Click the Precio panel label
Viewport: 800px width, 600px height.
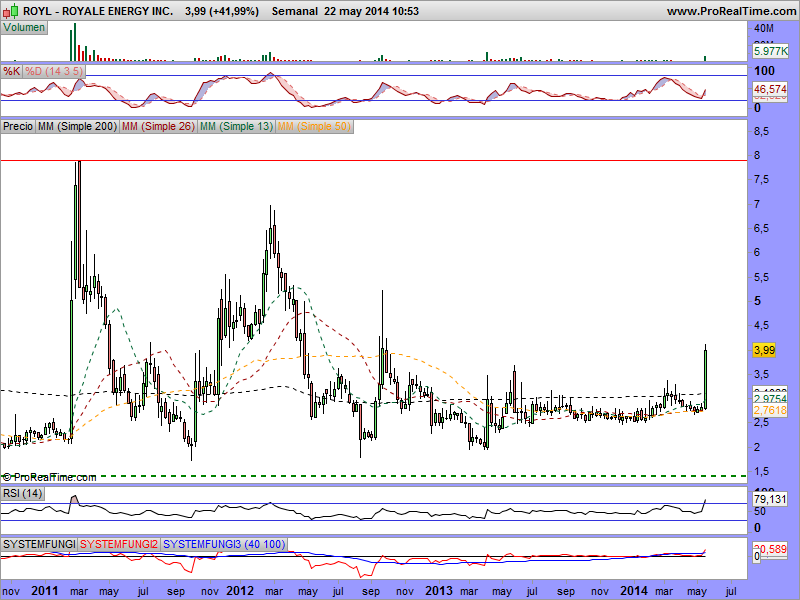(18, 126)
